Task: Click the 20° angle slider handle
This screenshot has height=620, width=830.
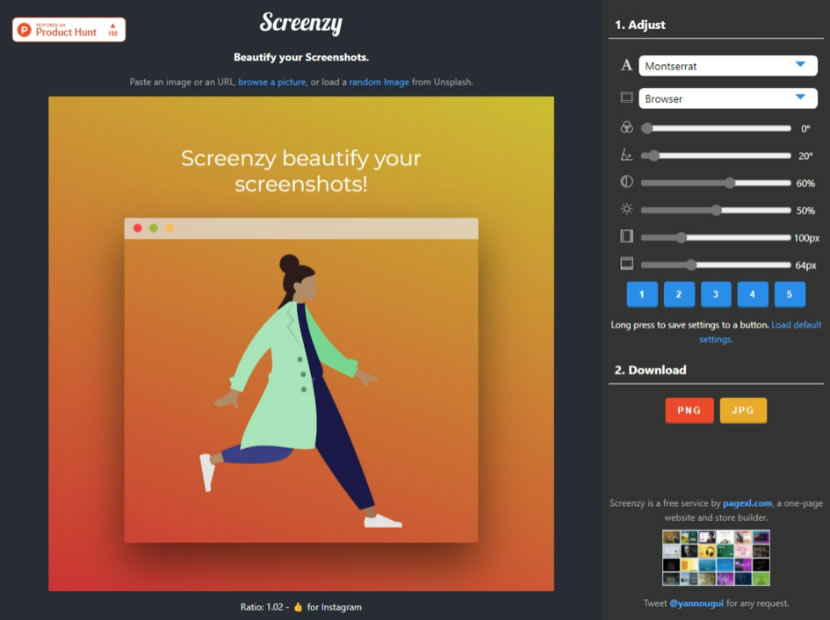Action: pyautogui.click(x=655, y=156)
